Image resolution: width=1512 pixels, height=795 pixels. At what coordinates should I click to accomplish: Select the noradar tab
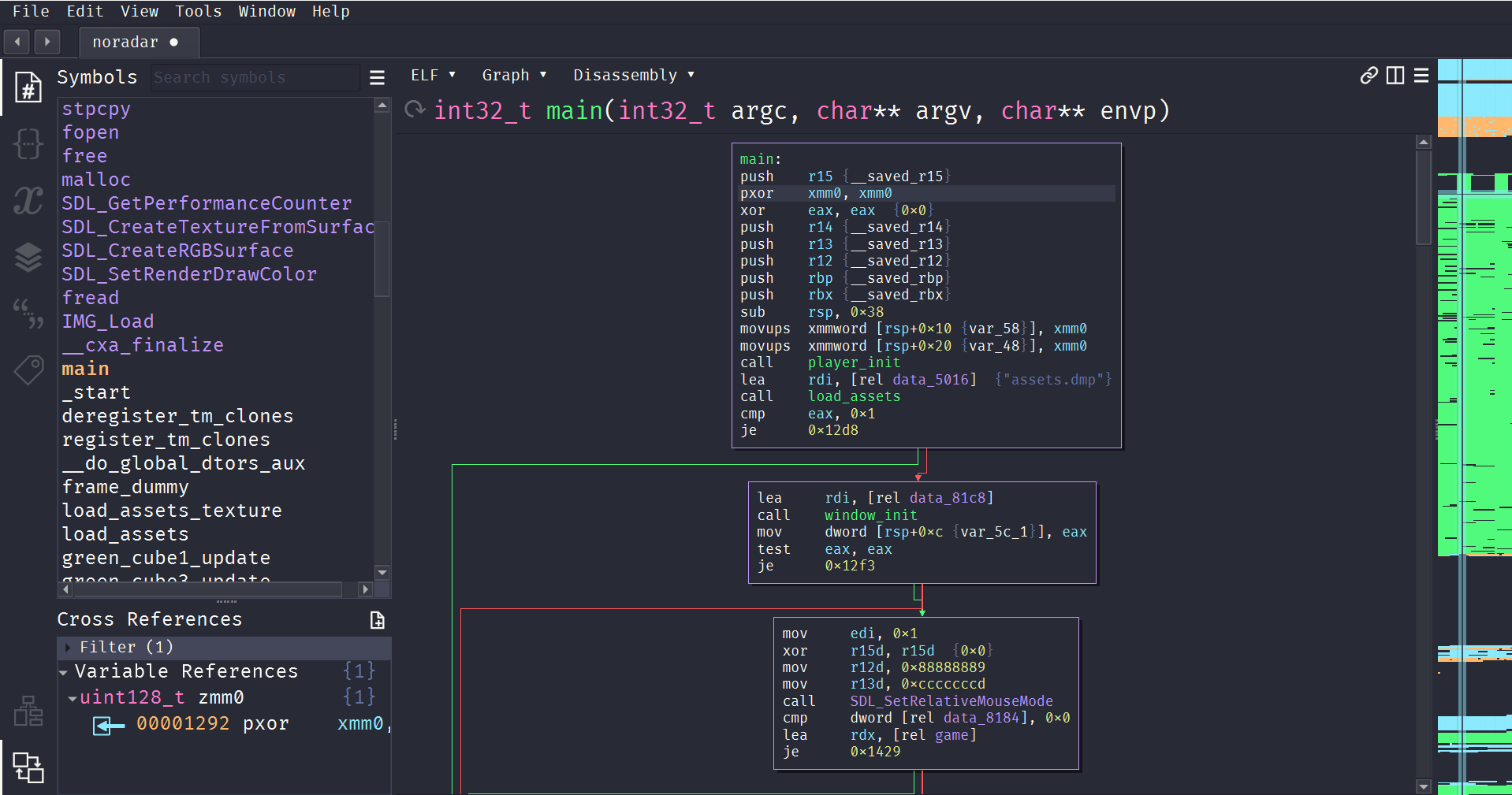coord(139,42)
